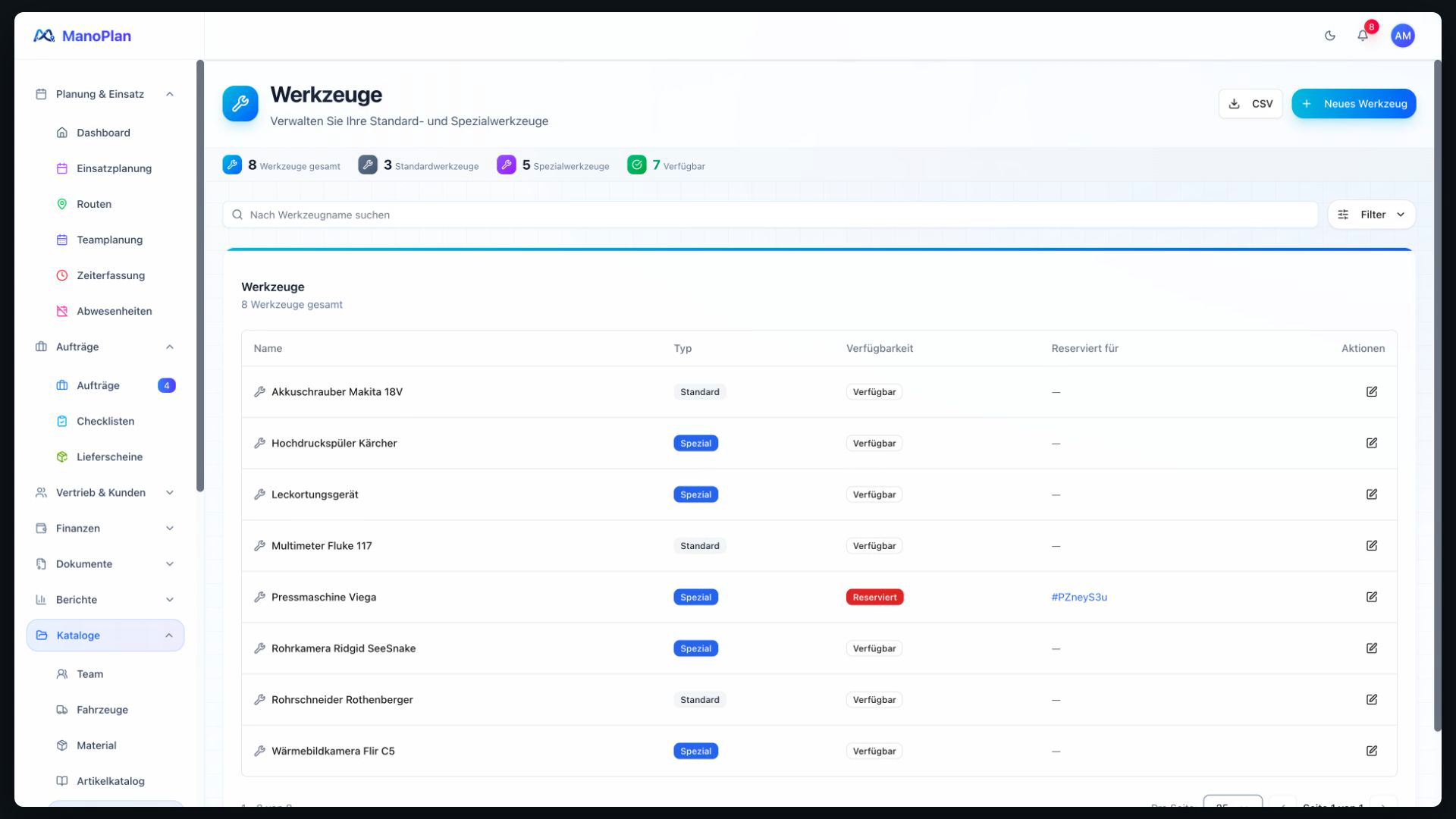Edit the Leckortungsgerät entry
This screenshot has width=1456, height=819.
coord(1371,494)
